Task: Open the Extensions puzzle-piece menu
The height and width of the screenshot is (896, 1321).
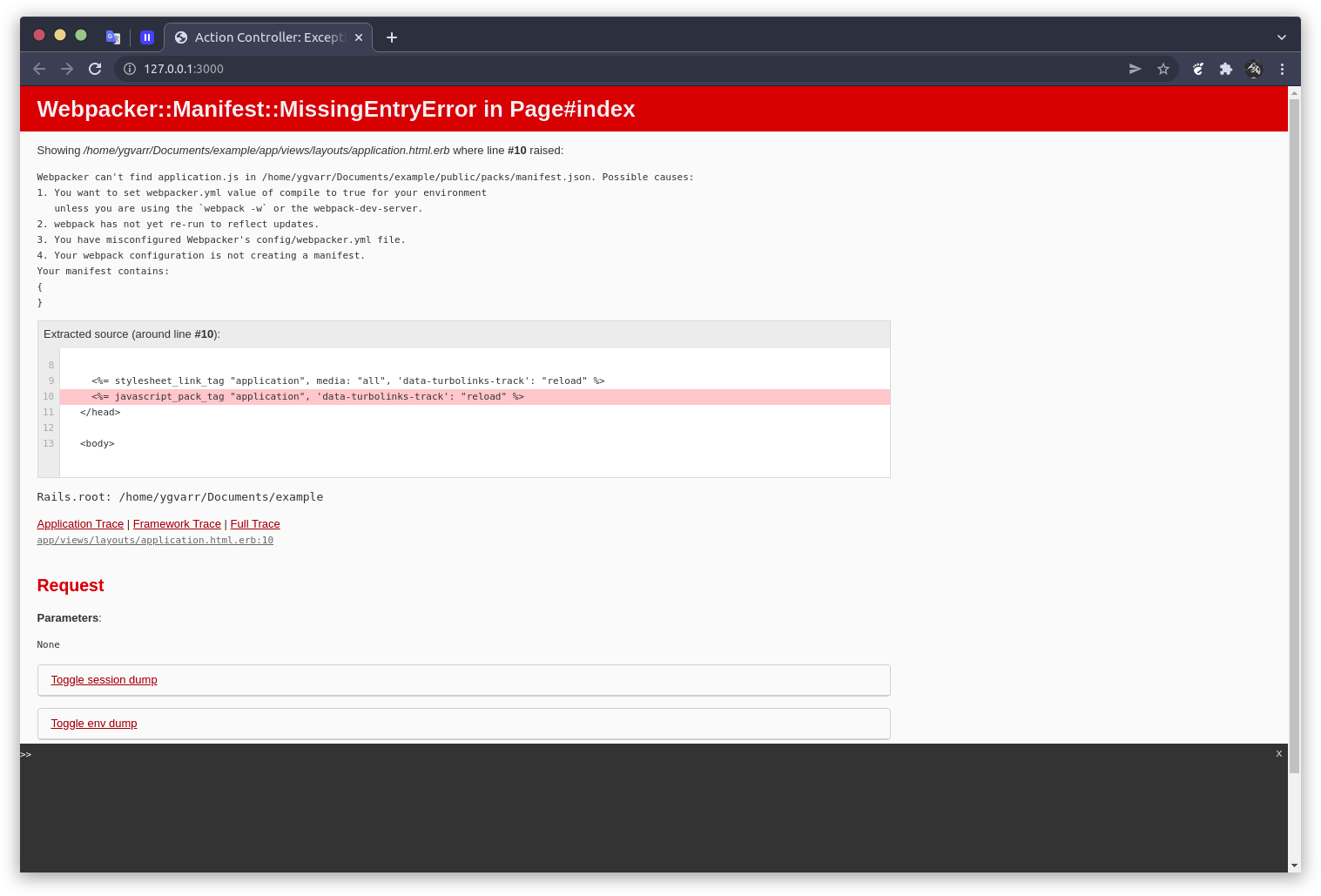Action: click(1226, 69)
